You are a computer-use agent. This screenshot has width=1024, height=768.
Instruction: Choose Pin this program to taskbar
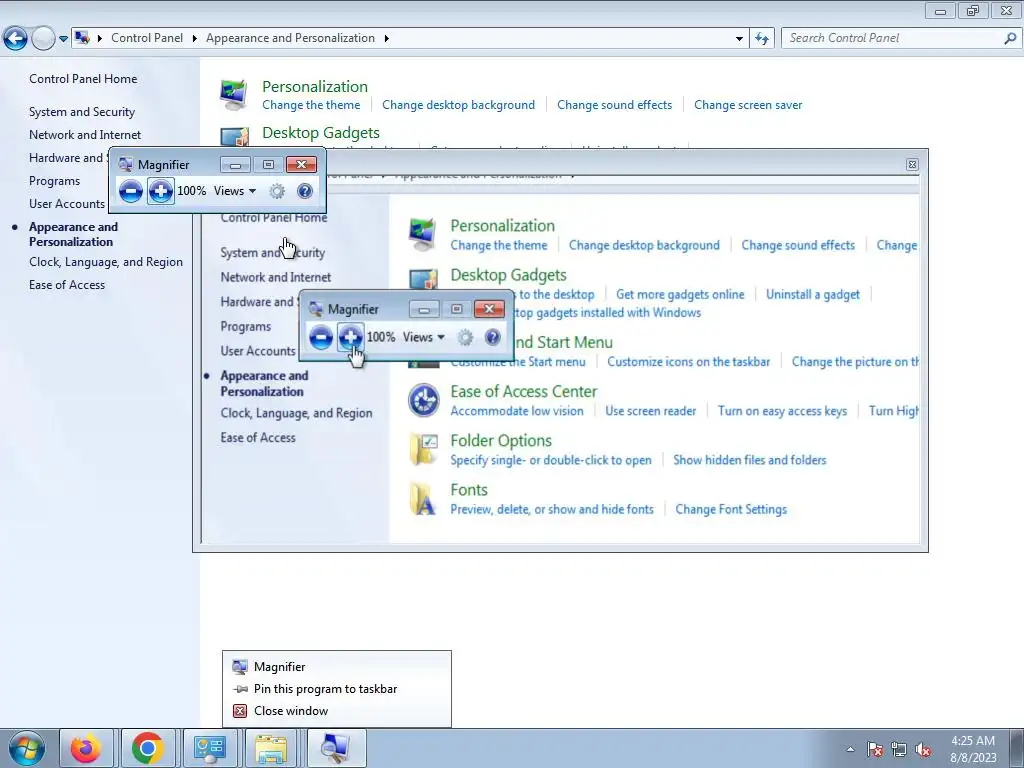[x=336, y=689]
